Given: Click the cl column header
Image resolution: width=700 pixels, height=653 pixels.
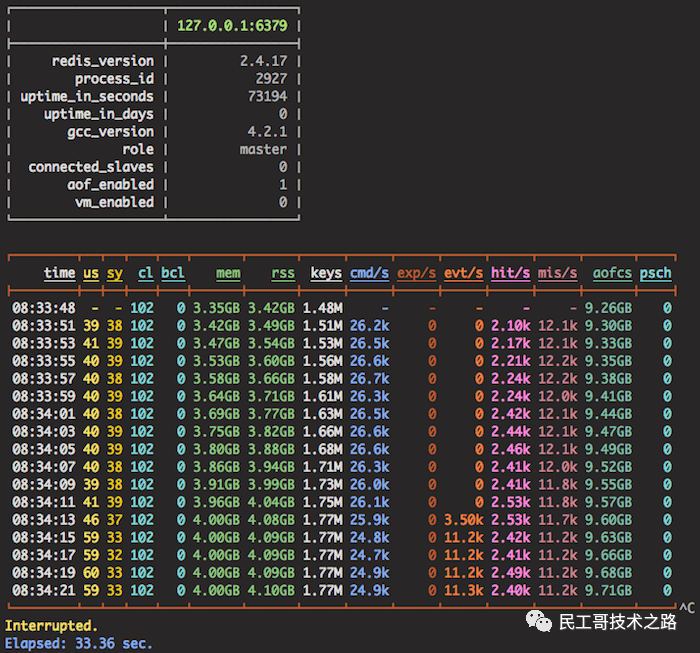Looking at the screenshot, I should click(x=146, y=273).
